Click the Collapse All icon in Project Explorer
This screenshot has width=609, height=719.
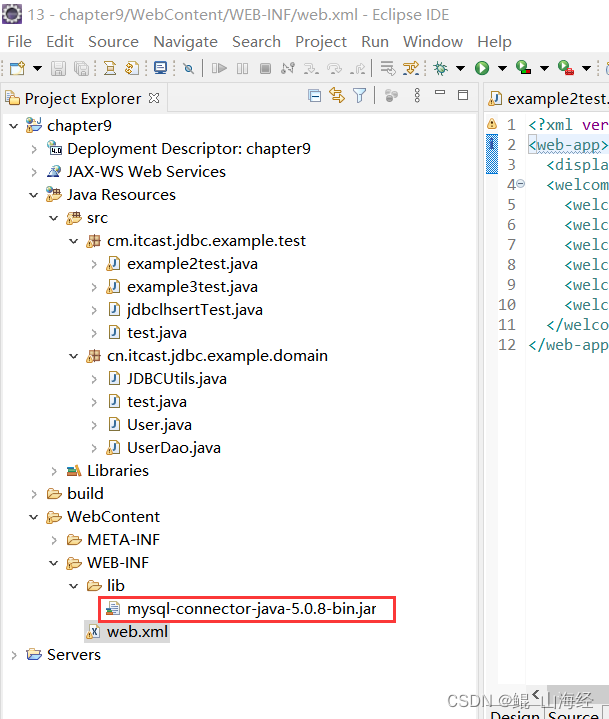[315, 95]
